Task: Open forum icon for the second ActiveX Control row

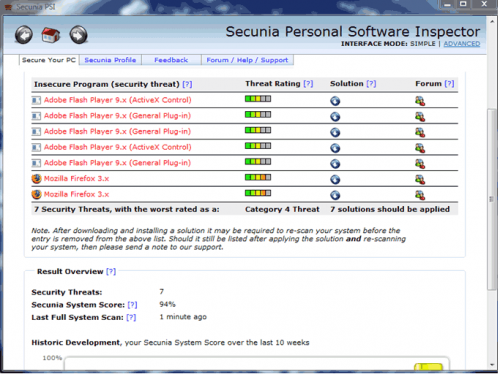Action: 420,148
